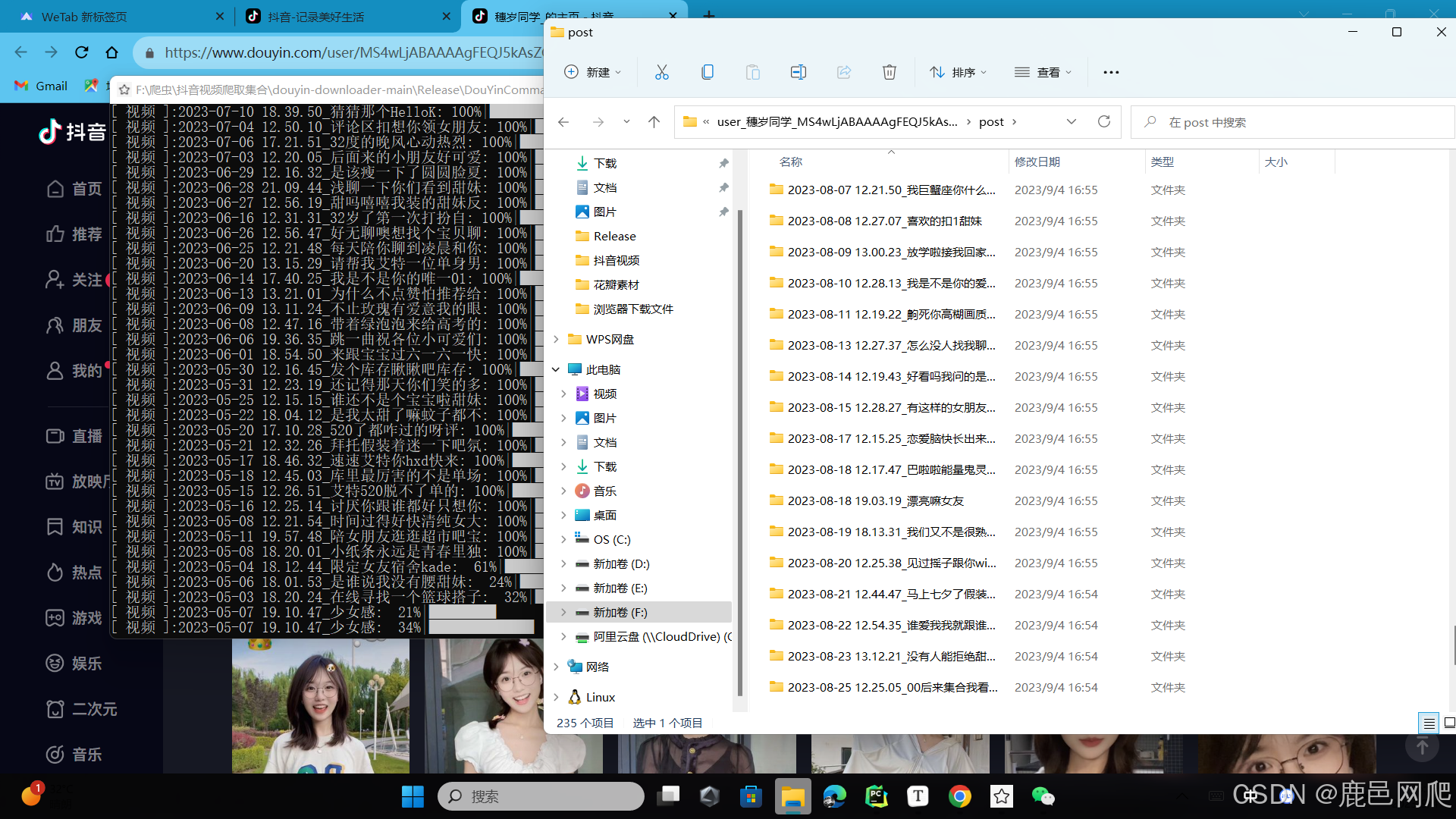Switch to large thumbnails view toggle

(x=1449, y=723)
